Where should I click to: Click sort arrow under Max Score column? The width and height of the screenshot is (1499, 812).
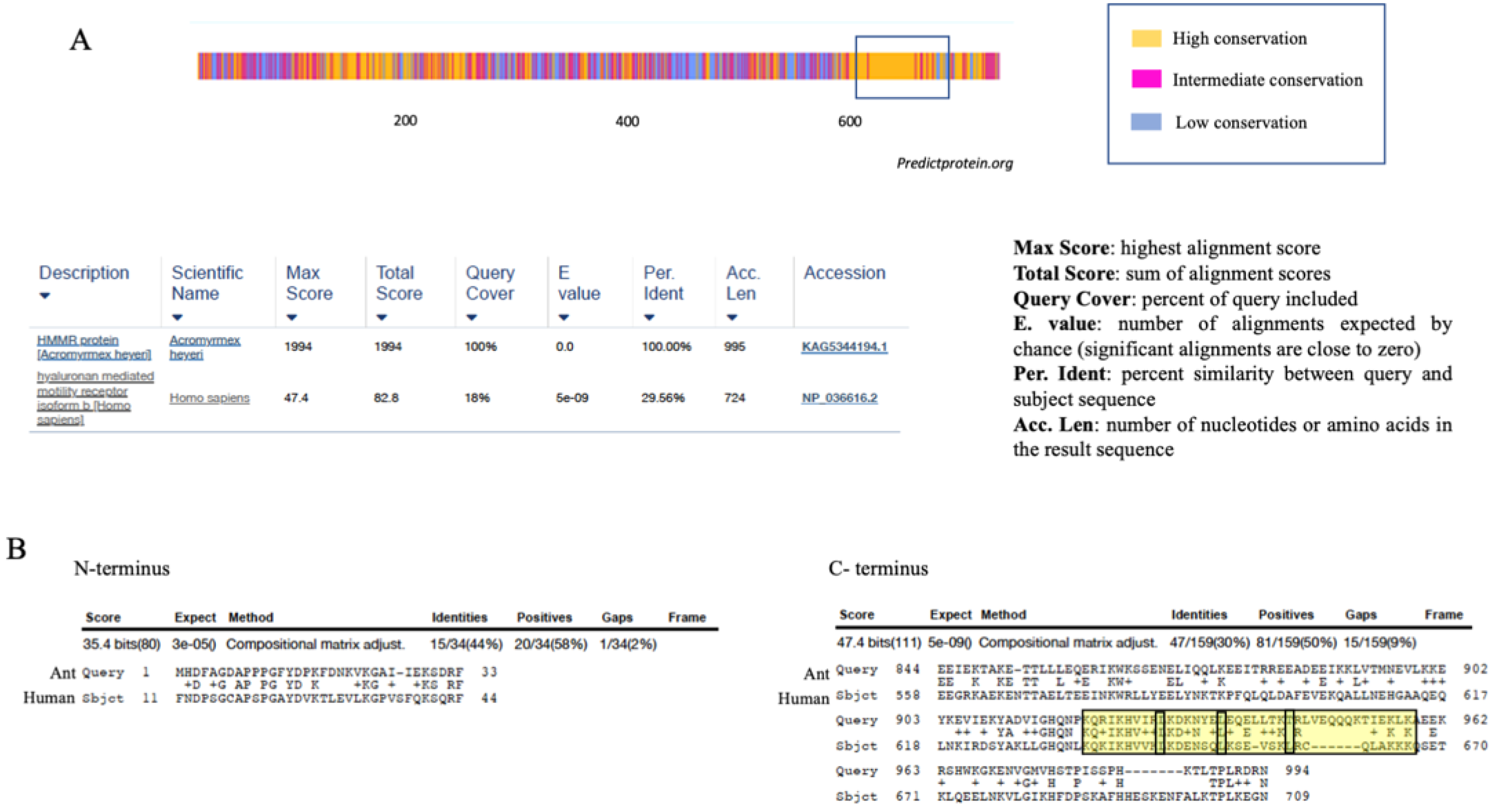(292, 317)
